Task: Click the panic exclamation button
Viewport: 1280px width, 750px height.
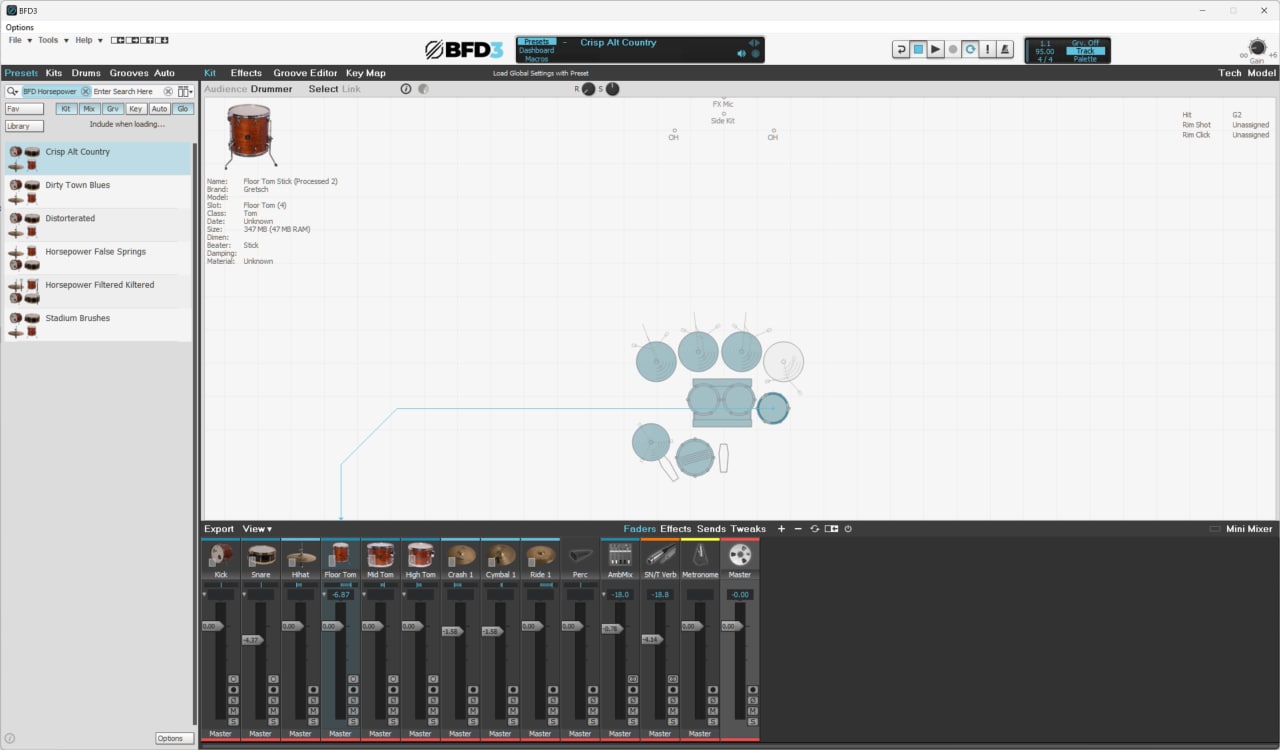Action: [x=988, y=49]
